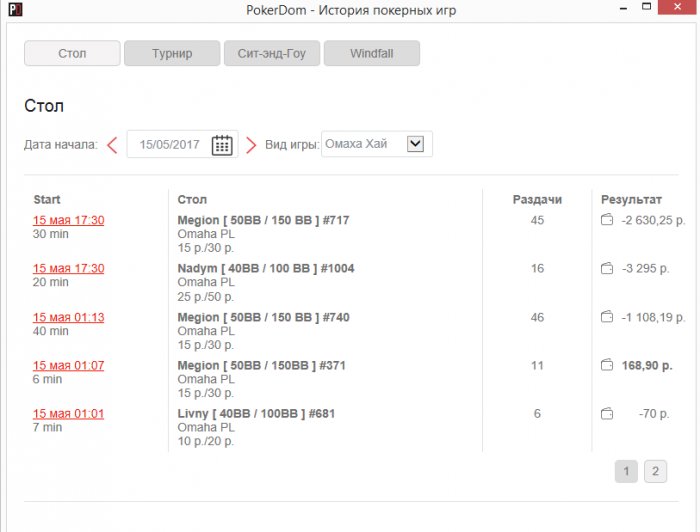The image size is (700, 532).
Task: Switch to the Стол tab
Action: (72, 53)
